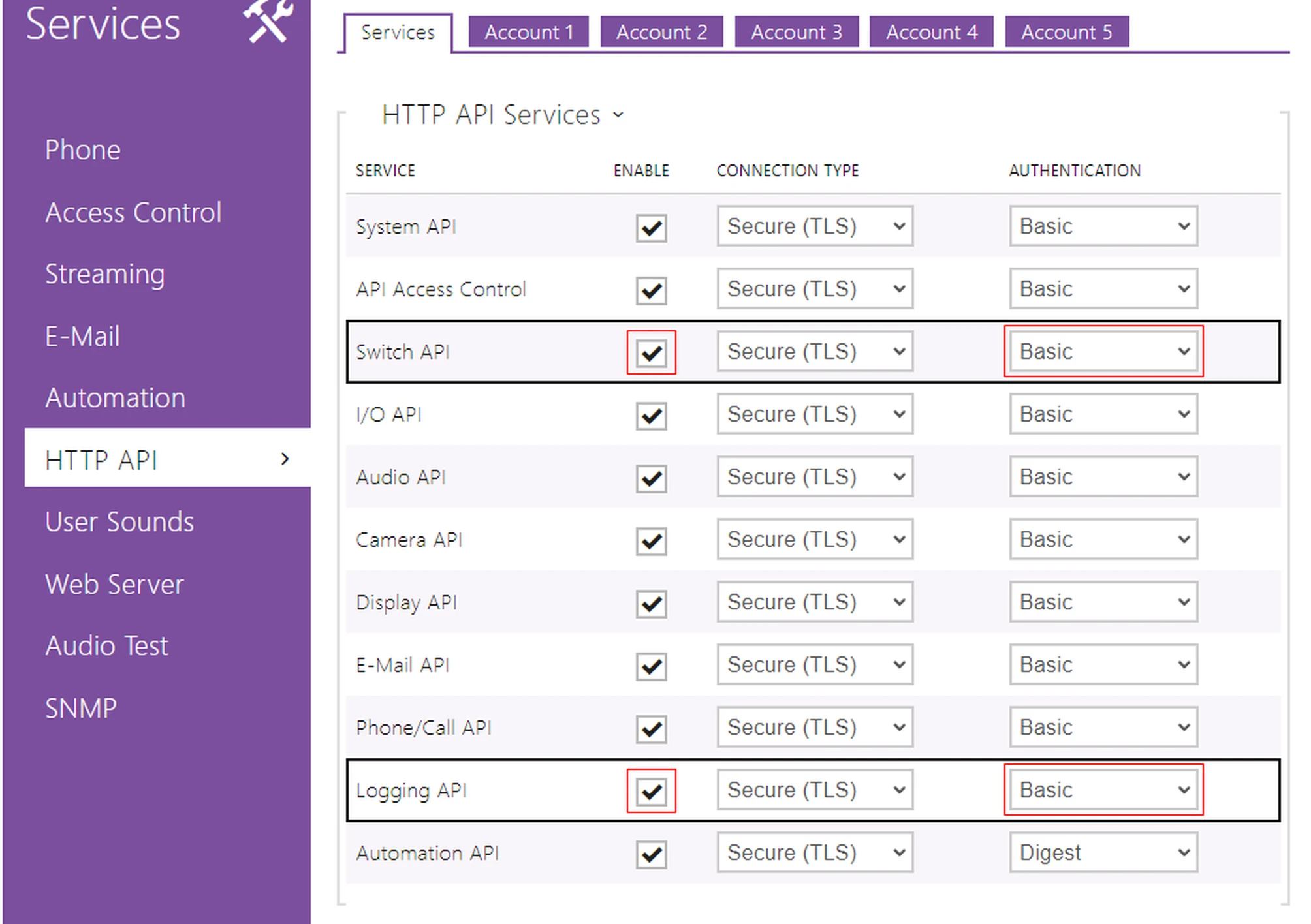Toggle the Camera API enable checkbox

tap(651, 541)
